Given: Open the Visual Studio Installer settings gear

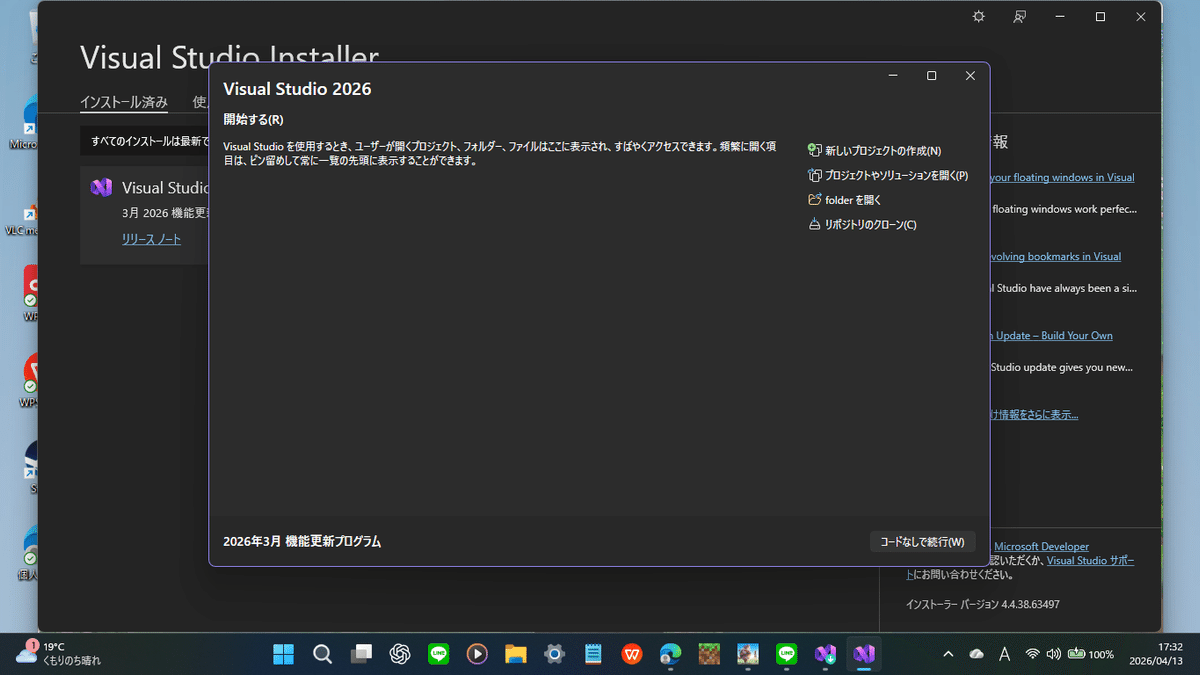Looking at the screenshot, I should (x=978, y=16).
